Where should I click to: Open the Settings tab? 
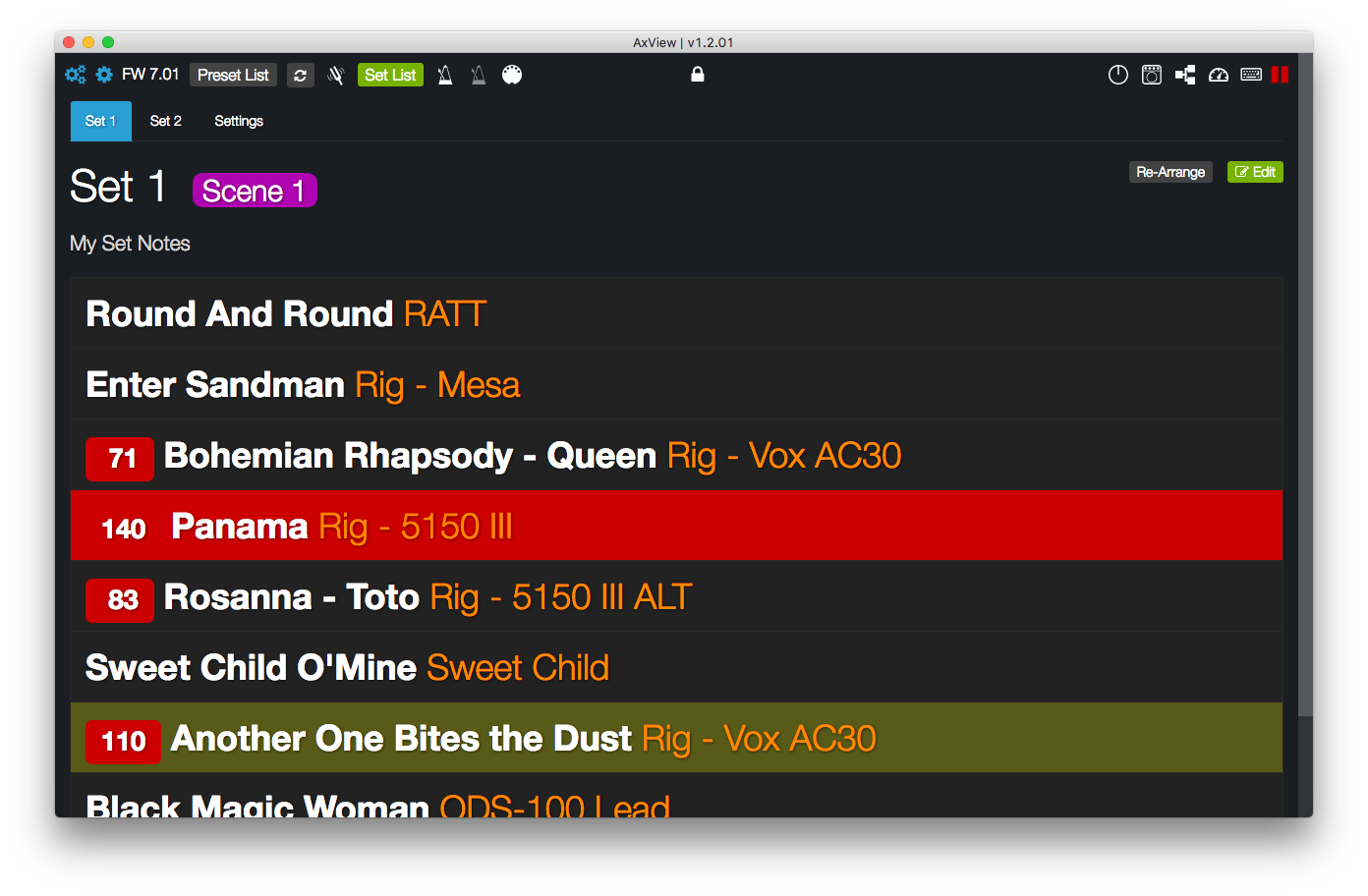coord(239,121)
